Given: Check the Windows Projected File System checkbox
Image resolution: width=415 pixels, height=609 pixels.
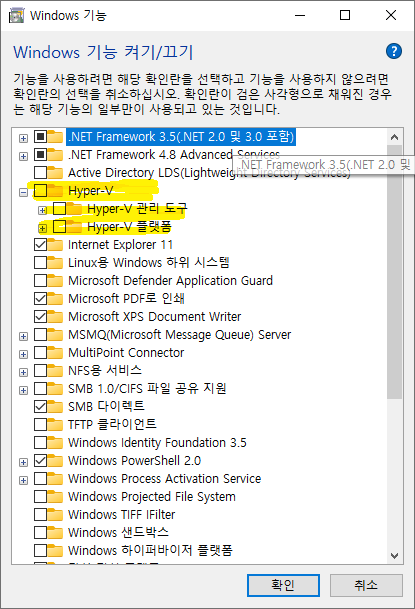Looking at the screenshot, I should point(40,496).
